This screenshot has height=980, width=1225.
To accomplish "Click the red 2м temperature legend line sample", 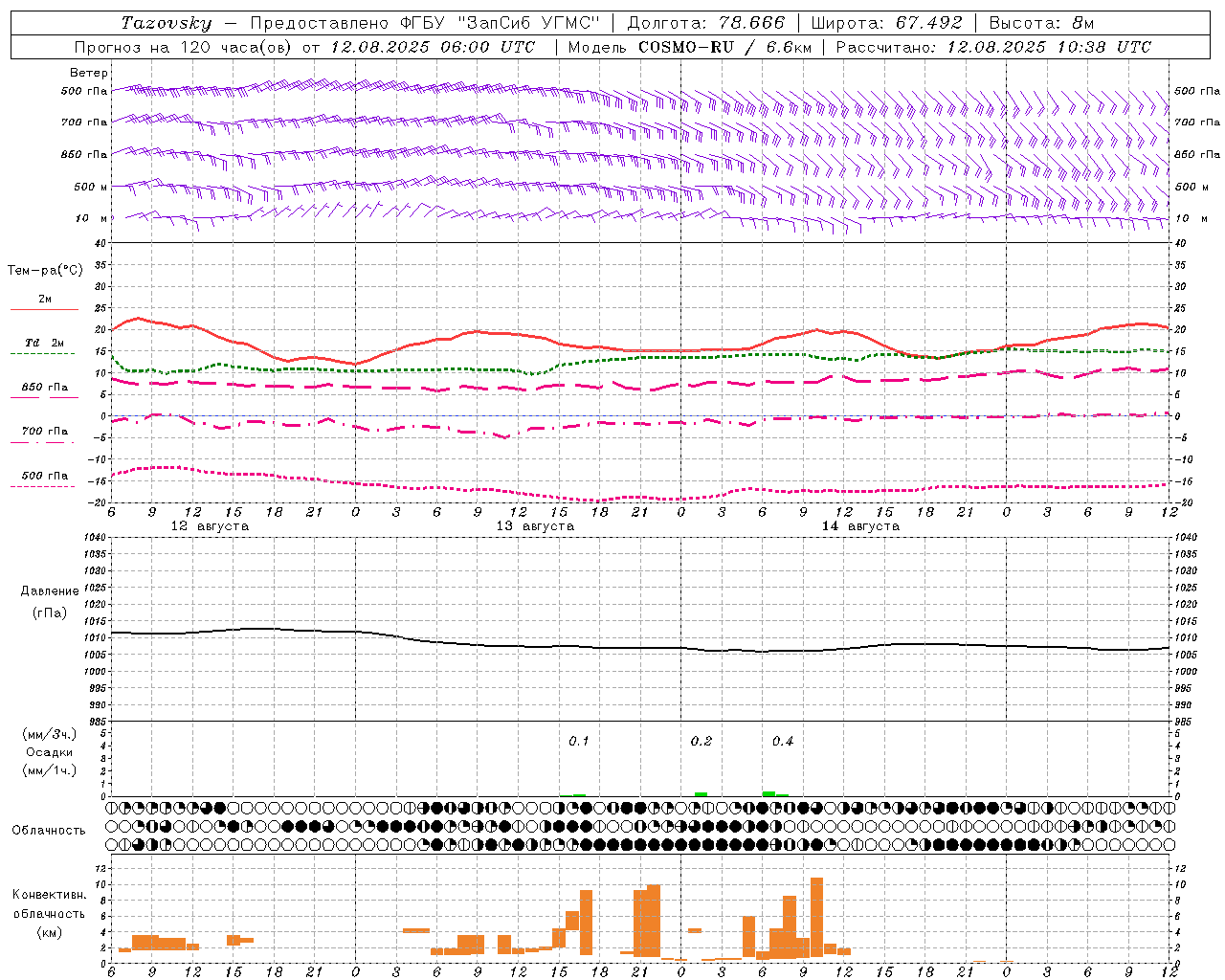I will point(44,309).
